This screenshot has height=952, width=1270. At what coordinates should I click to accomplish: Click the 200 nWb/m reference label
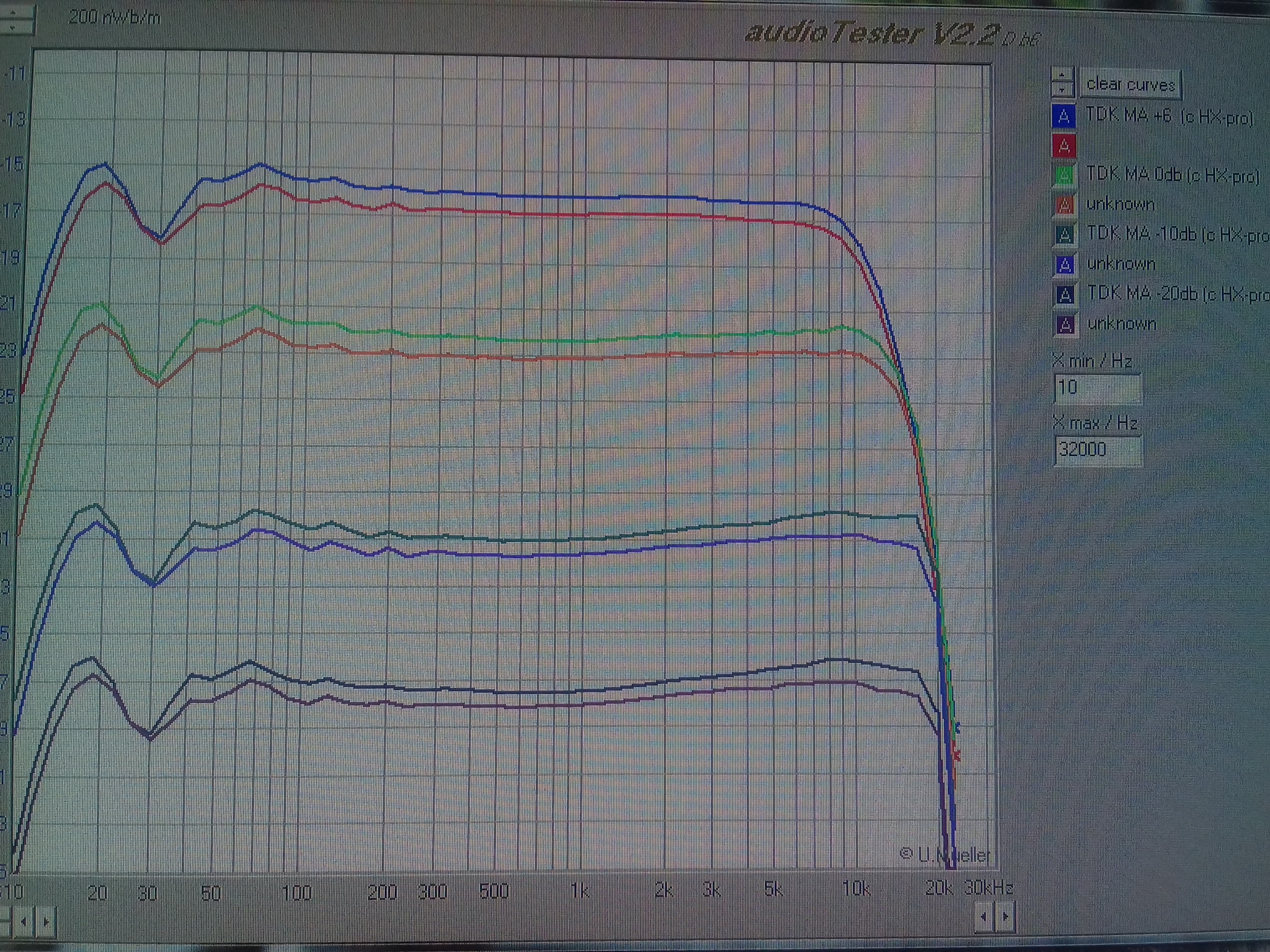coord(114,18)
